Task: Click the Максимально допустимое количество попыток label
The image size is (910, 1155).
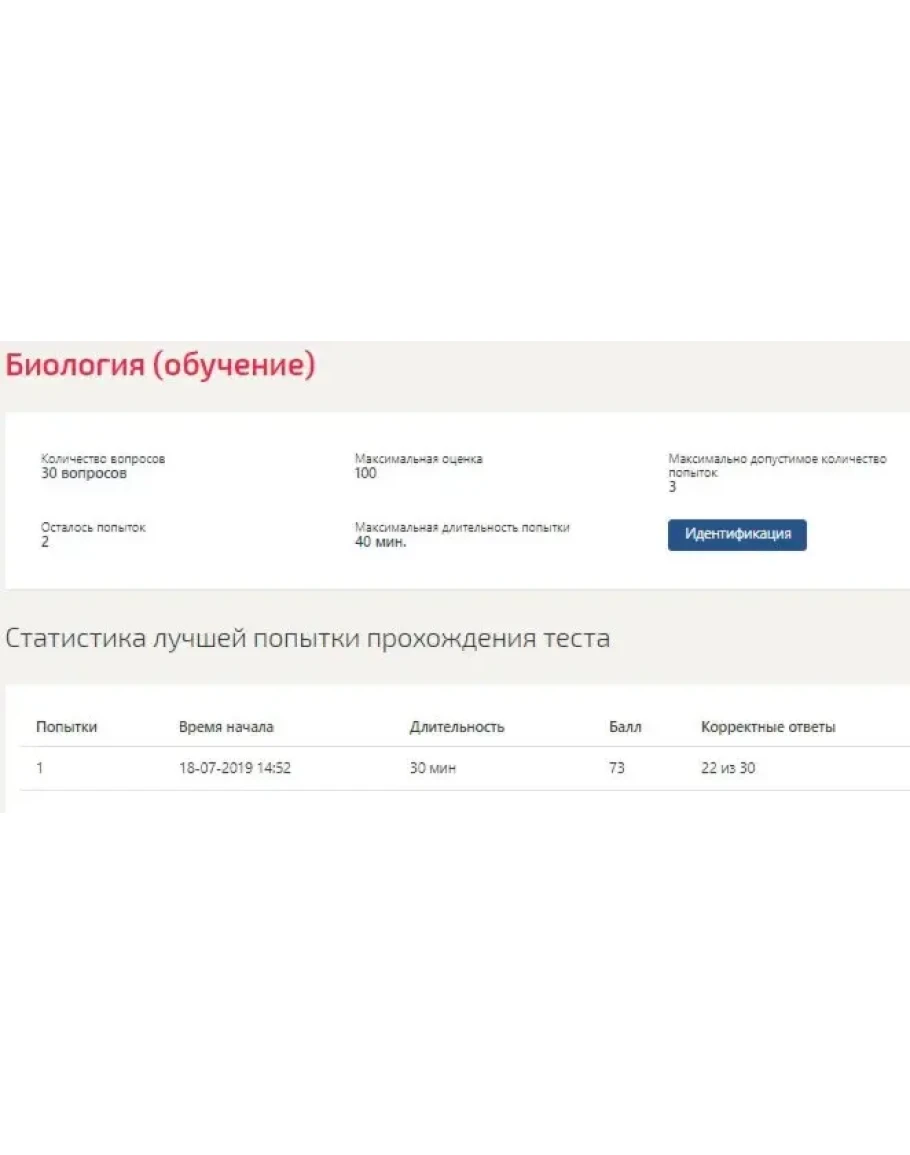Action: click(x=777, y=465)
